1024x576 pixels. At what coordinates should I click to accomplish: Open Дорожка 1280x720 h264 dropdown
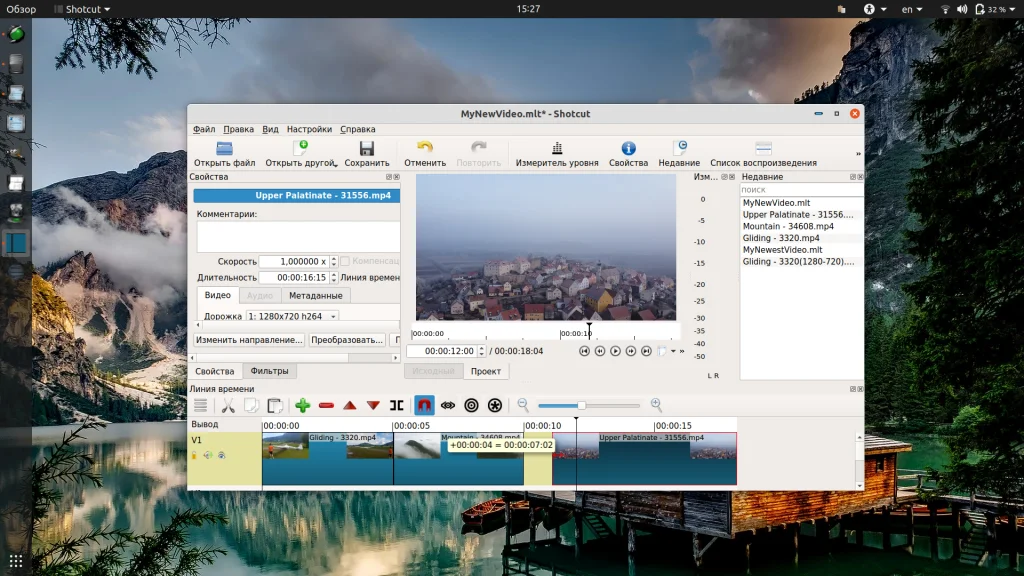pyautogui.click(x=292, y=317)
